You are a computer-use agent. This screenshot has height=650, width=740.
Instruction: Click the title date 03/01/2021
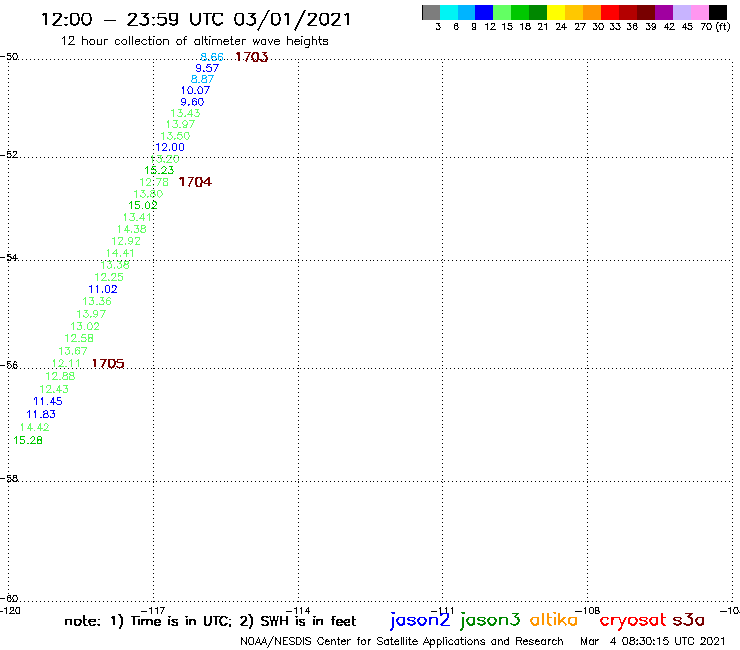292,19
